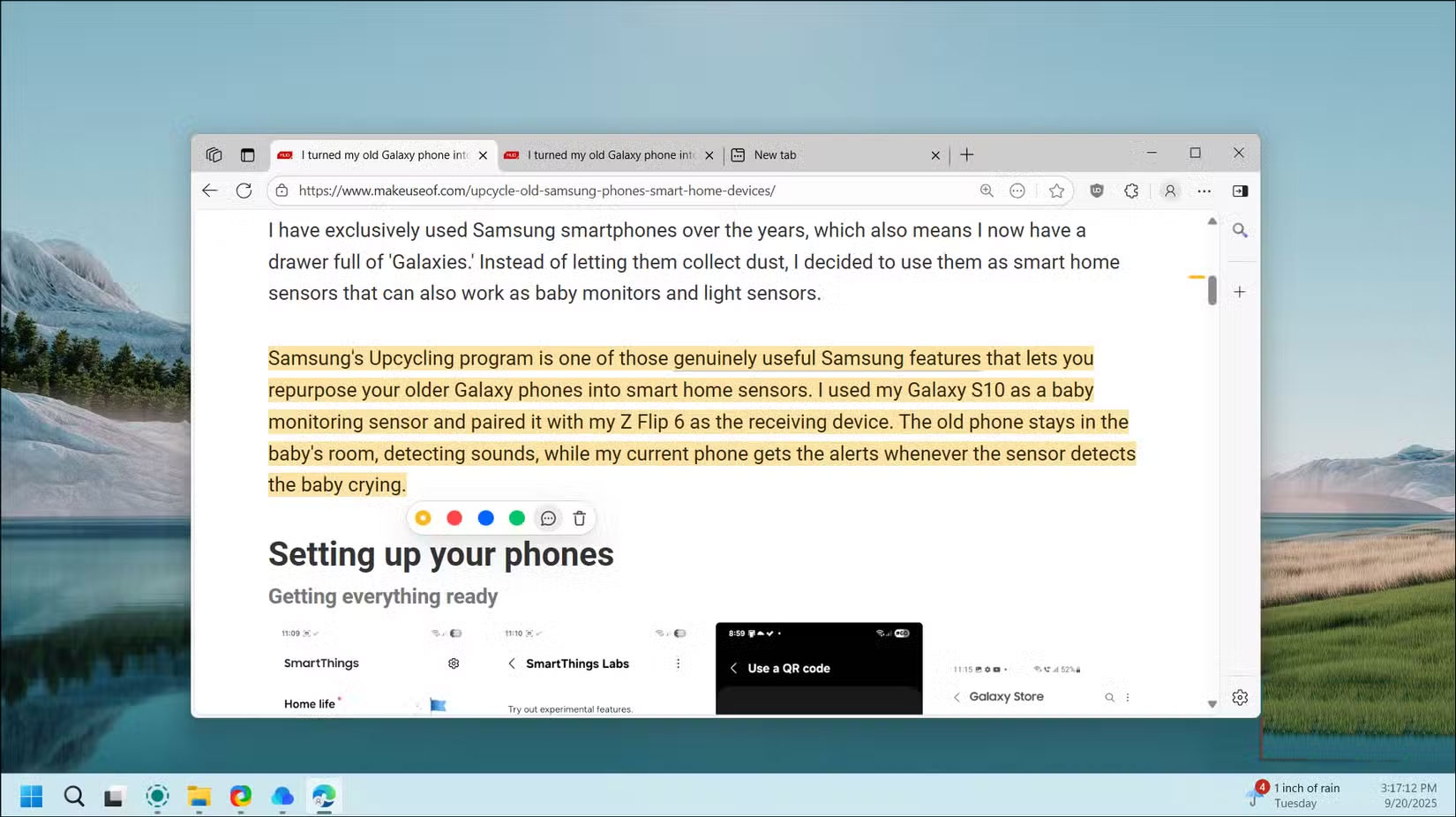
Task: Go back with the back arrow
Action: click(x=209, y=190)
